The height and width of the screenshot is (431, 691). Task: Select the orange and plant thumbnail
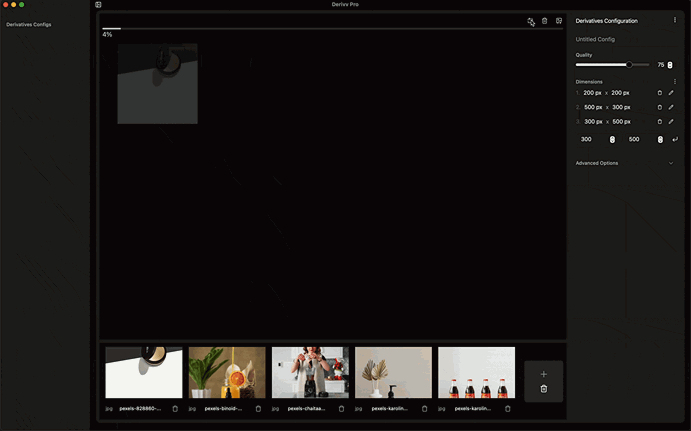(x=227, y=372)
